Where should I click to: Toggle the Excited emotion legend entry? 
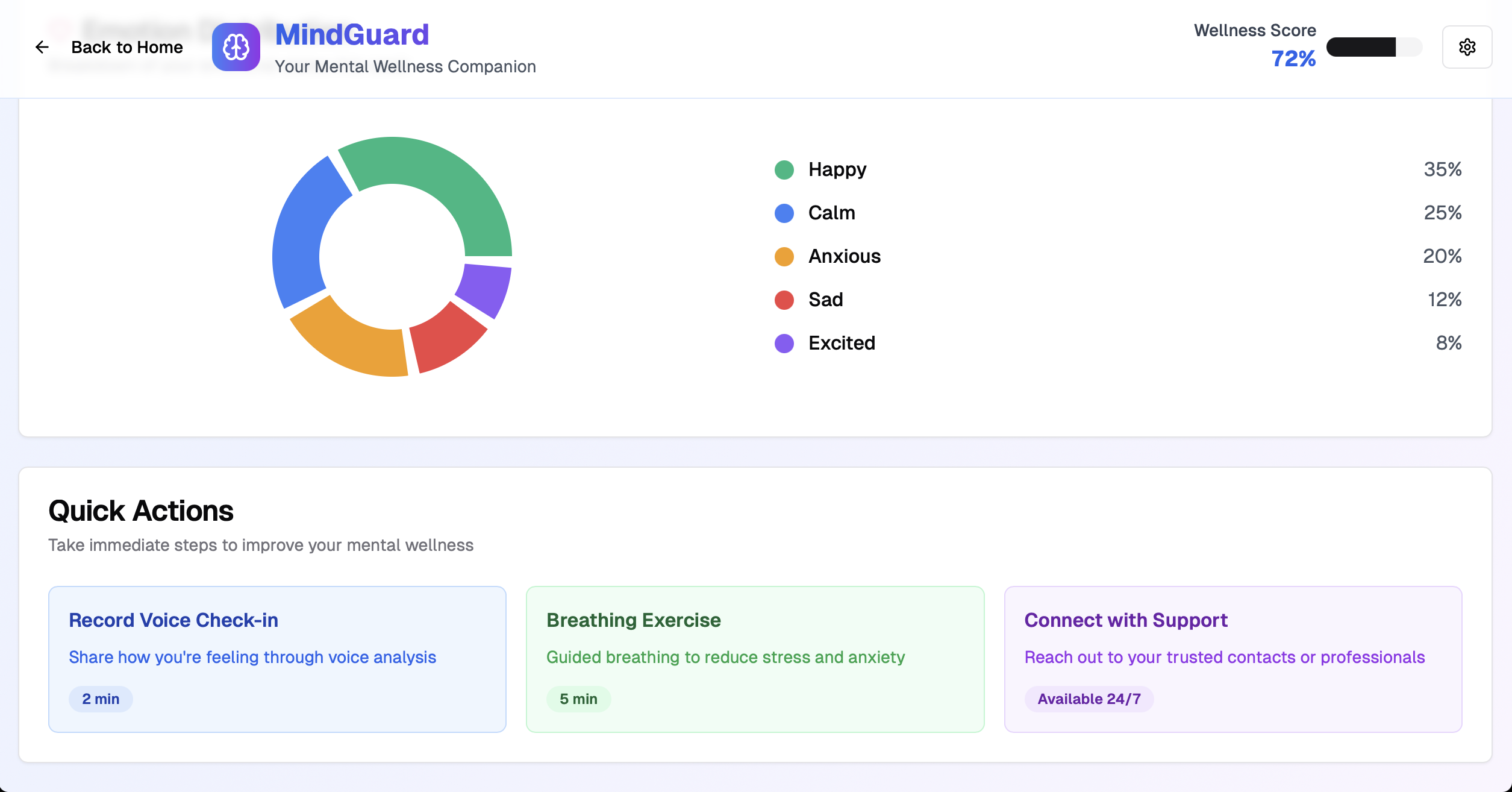(842, 343)
